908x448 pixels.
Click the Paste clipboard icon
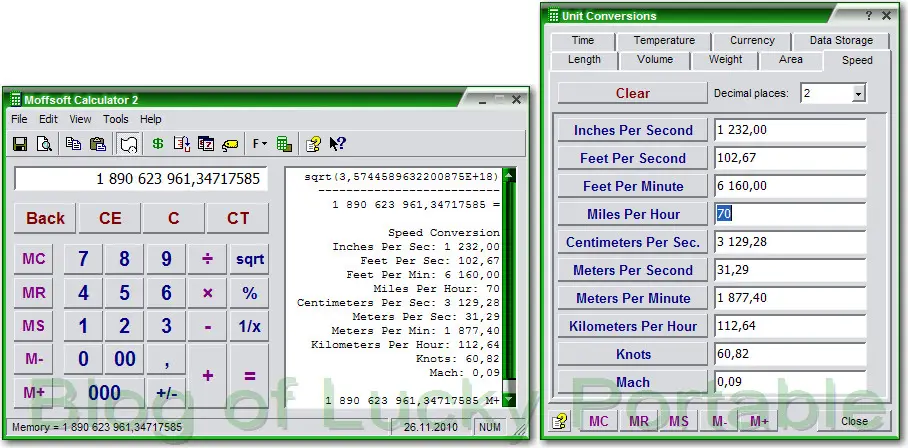[x=98, y=144]
